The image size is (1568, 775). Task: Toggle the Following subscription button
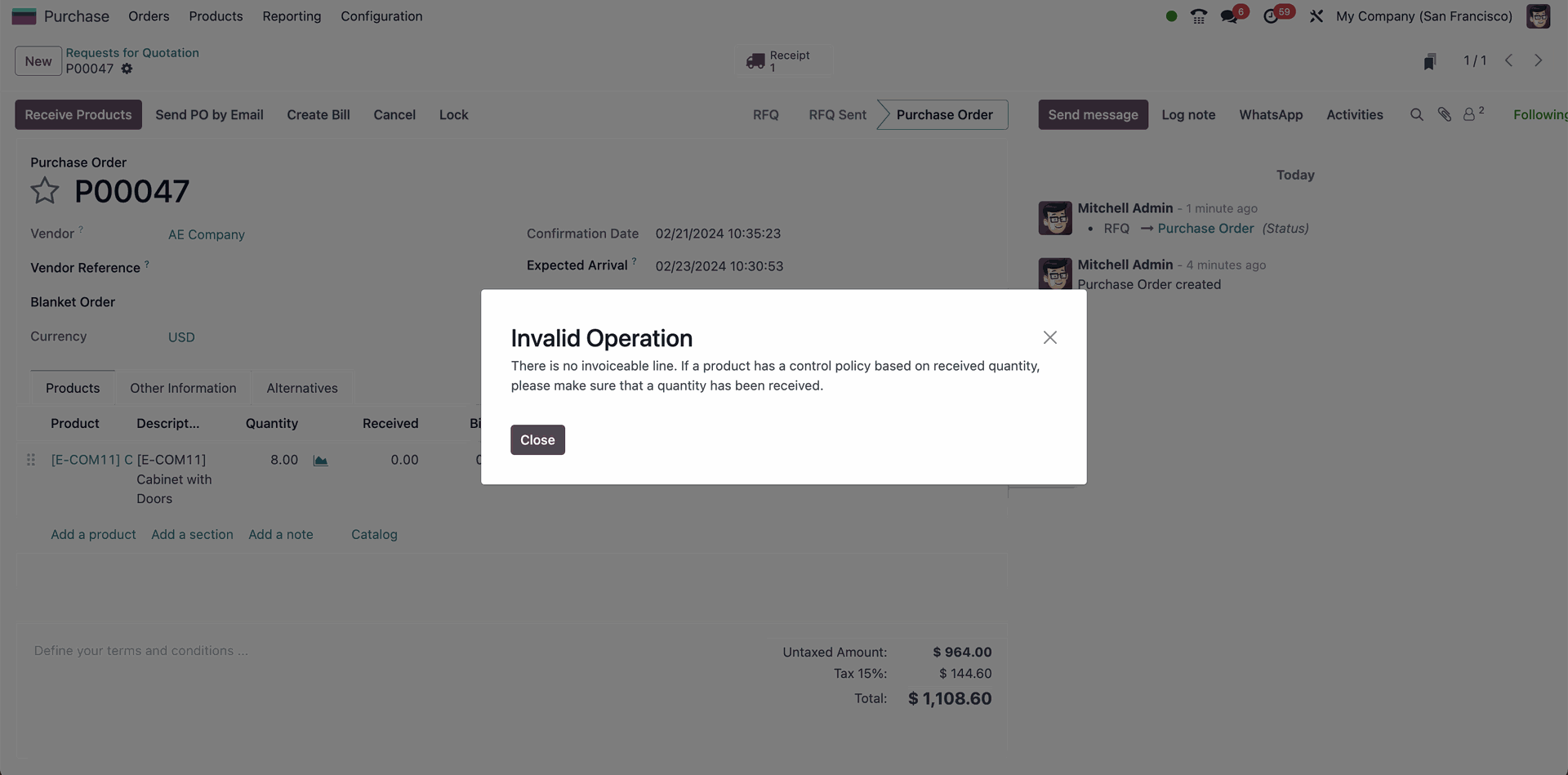[x=1539, y=115]
